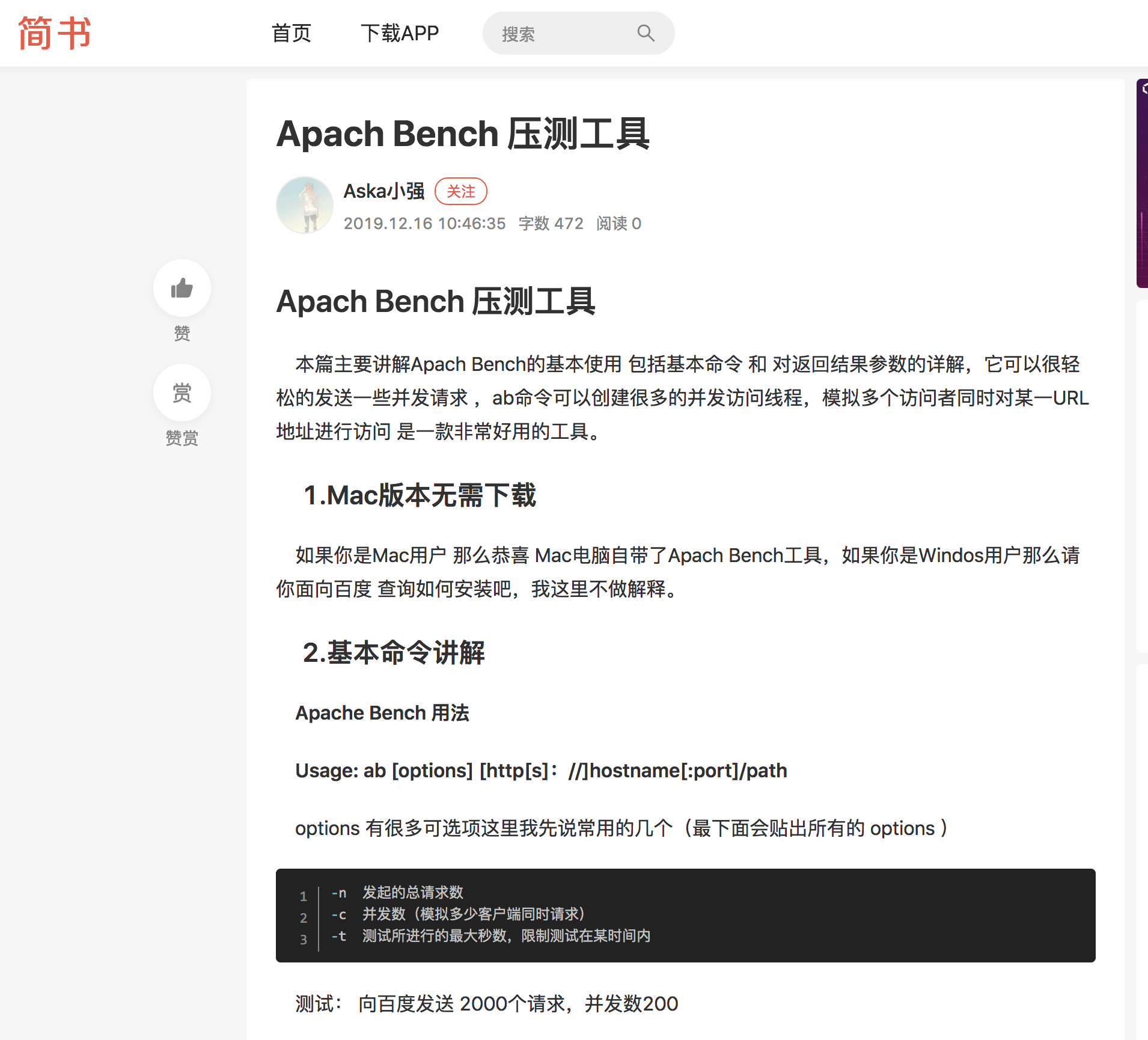Screen dimensions: 1148x1040
Task: Open author Aska小强's avatar
Action: pos(305,204)
